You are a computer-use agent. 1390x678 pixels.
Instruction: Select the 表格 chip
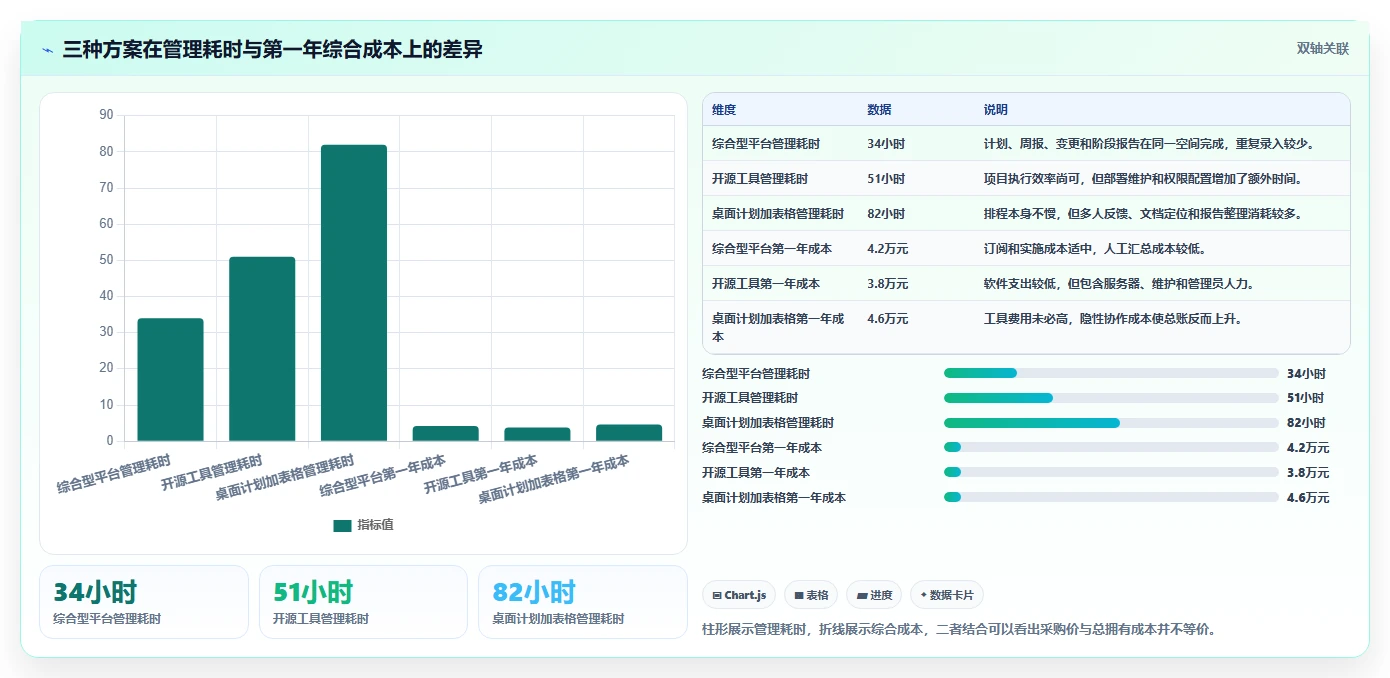(x=811, y=595)
